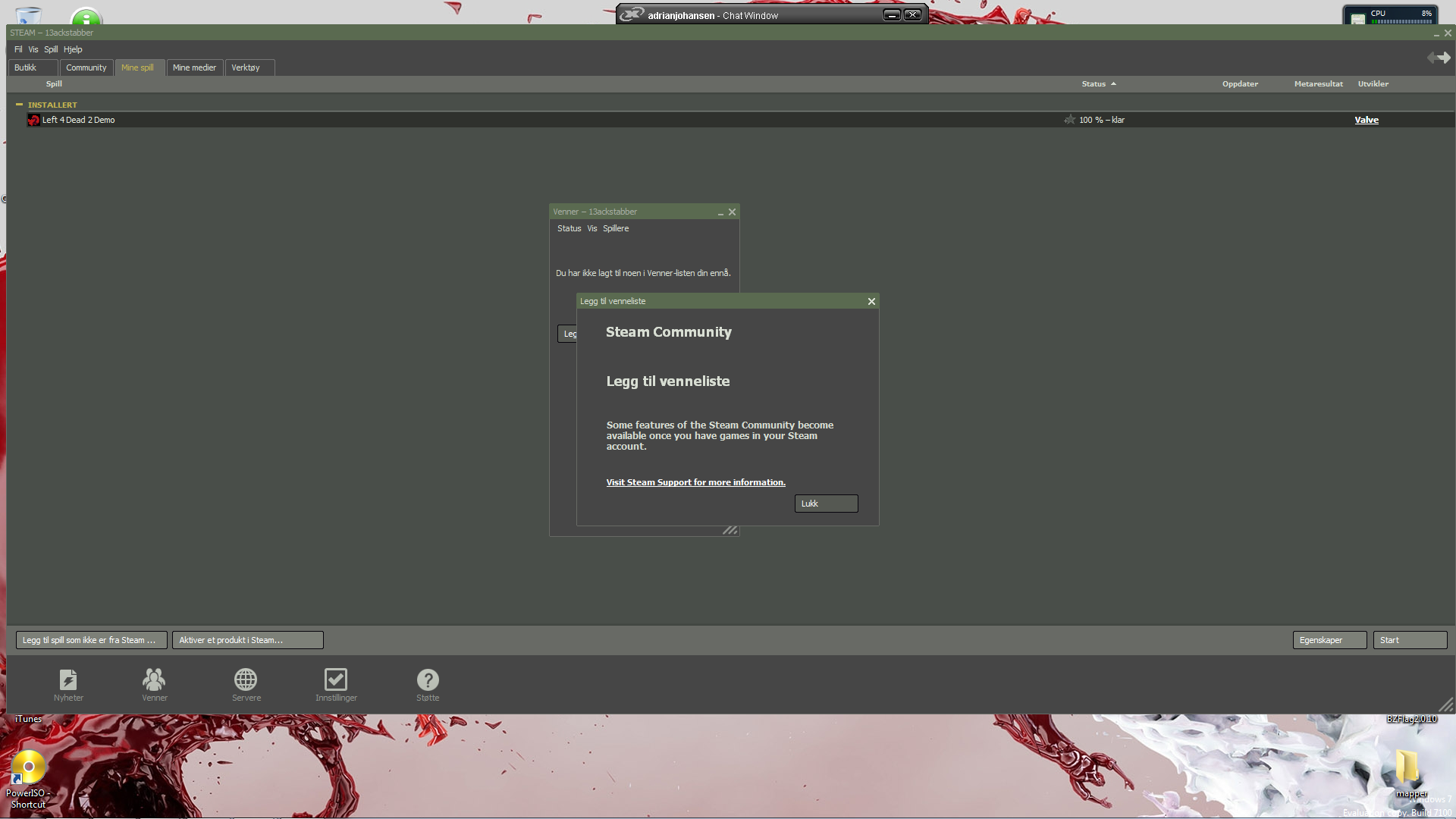1456x819 pixels.
Task: Click Aktiver et produkt i Steam button
Action: (x=247, y=640)
